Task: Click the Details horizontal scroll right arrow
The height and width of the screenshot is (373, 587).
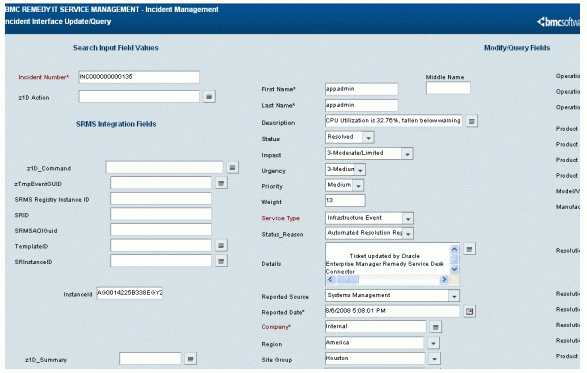Action: tap(444, 280)
